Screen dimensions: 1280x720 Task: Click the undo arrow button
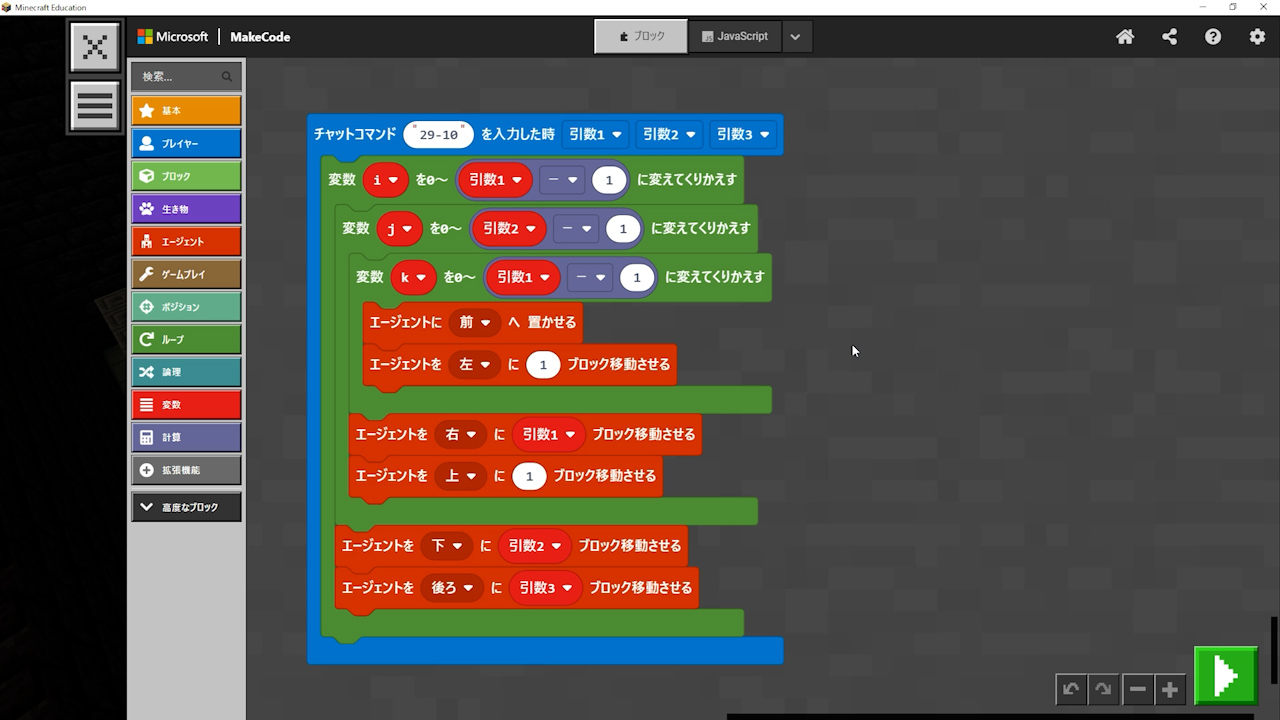pos(1071,689)
